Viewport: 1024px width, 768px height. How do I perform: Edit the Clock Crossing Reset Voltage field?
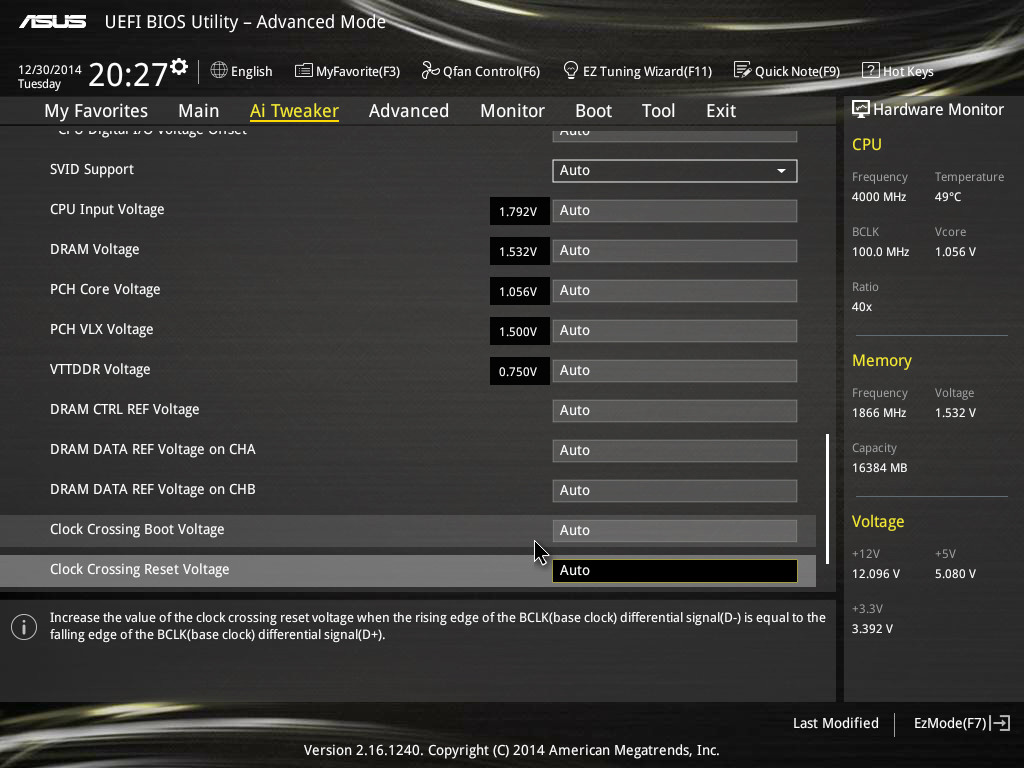(675, 571)
